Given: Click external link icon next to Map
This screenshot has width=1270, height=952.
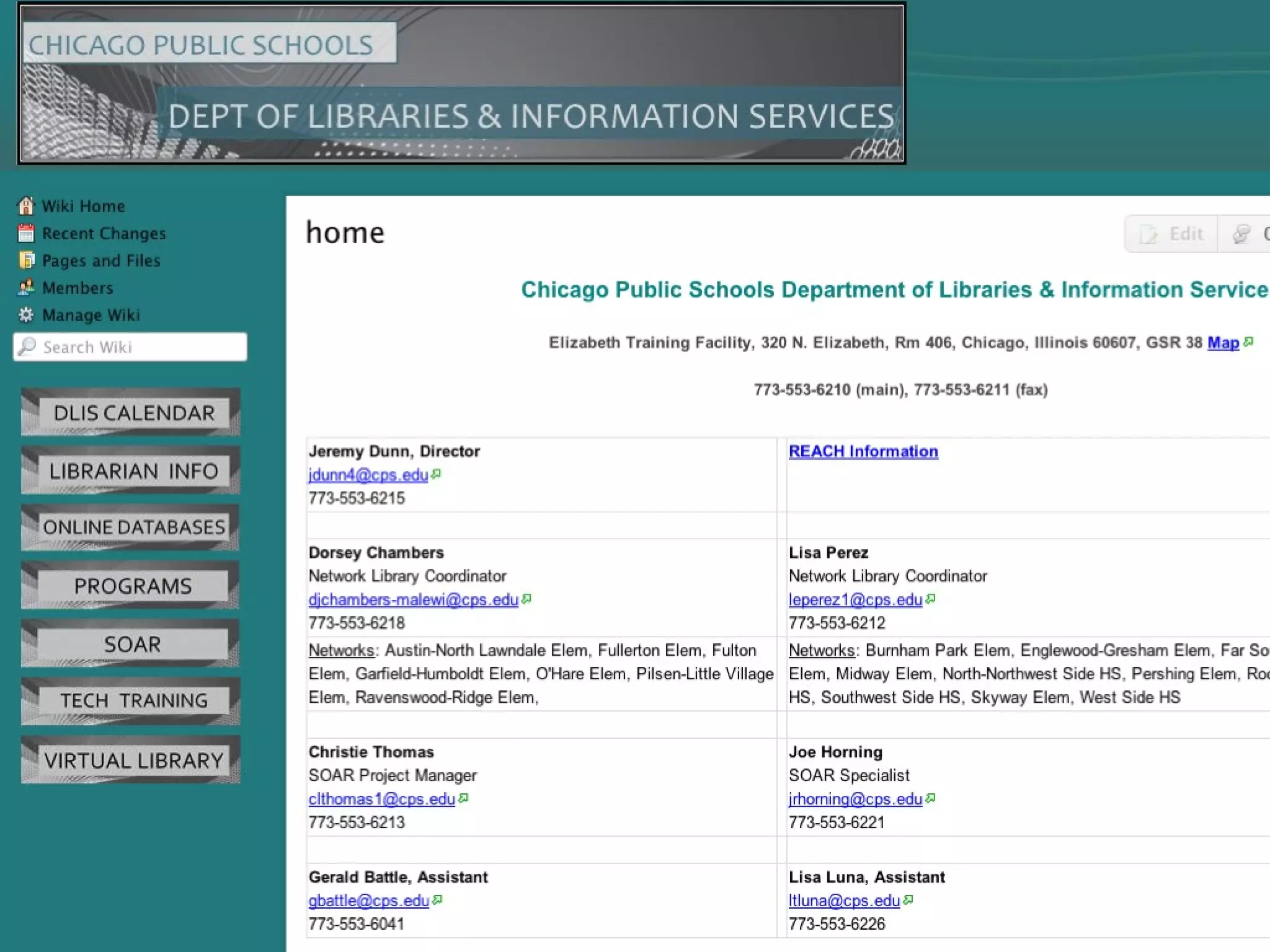Looking at the screenshot, I should [x=1248, y=342].
